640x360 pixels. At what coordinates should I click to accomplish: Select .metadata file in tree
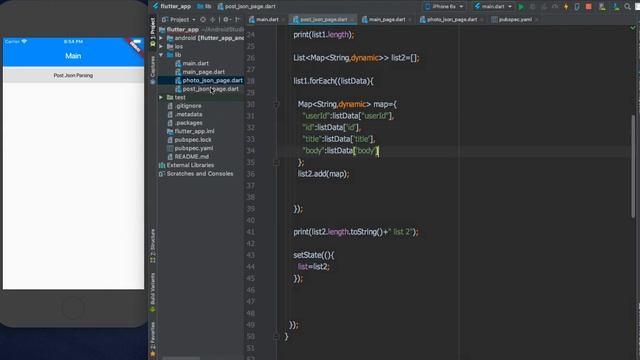click(188, 114)
